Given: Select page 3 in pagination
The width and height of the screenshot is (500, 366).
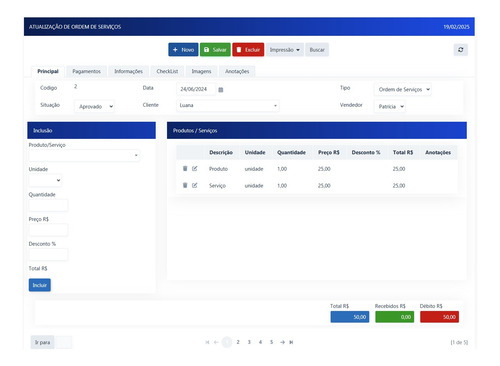Looking at the screenshot, I should click(x=249, y=342).
